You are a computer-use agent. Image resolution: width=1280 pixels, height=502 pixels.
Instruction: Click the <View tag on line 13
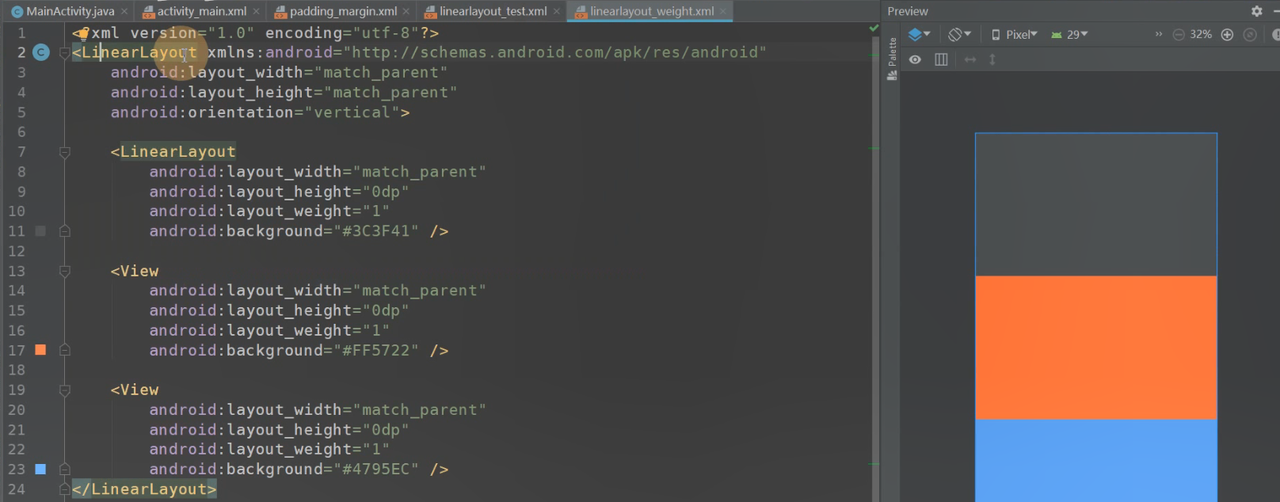click(x=135, y=271)
